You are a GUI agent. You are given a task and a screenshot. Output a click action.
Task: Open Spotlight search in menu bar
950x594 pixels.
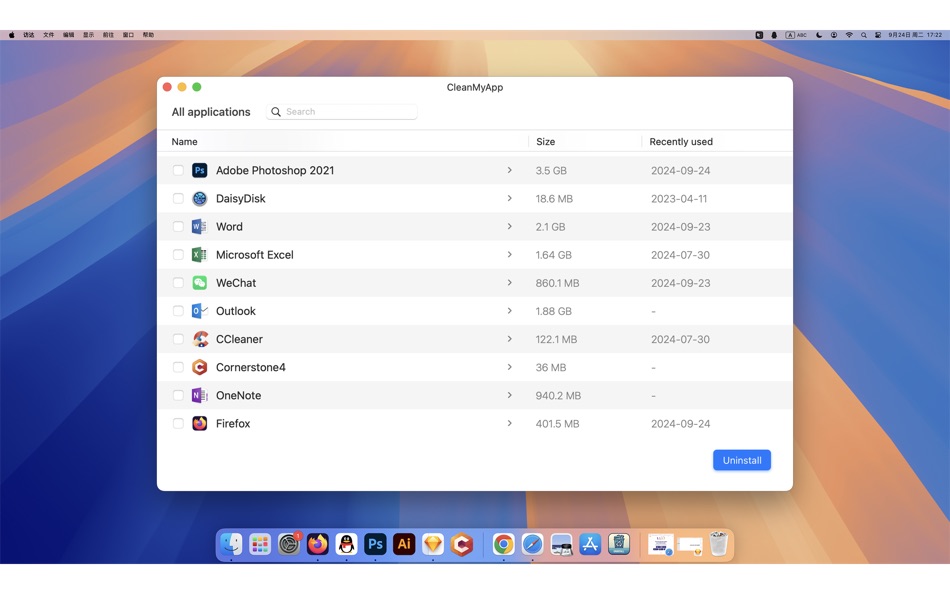(863, 35)
